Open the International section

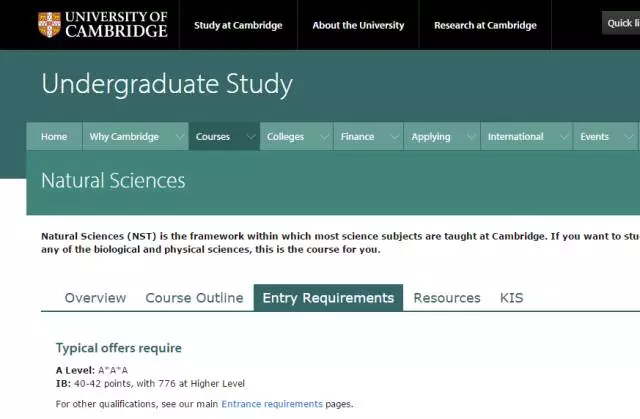(x=516, y=137)
